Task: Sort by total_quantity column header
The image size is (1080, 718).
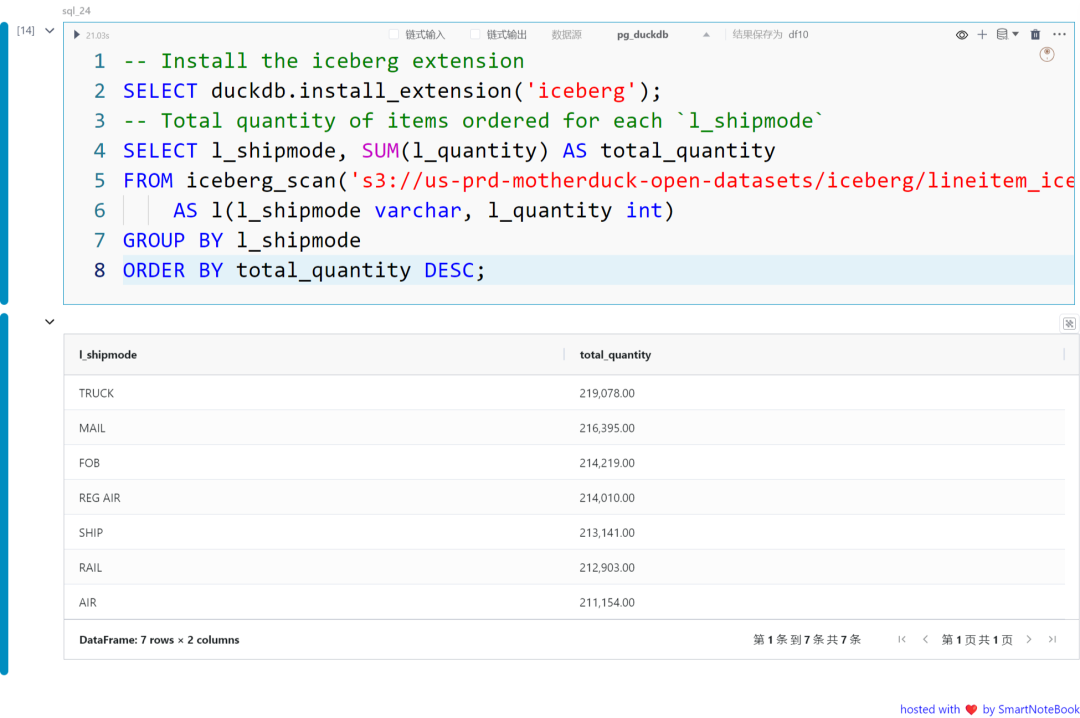Action: (x=615, y=355)
